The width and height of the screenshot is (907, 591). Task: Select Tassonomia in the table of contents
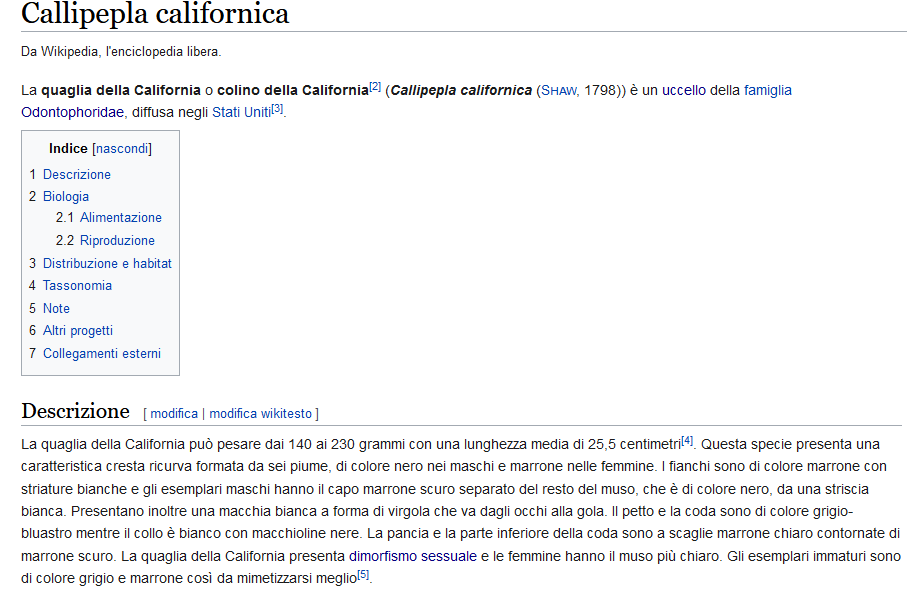click(77, 285)
